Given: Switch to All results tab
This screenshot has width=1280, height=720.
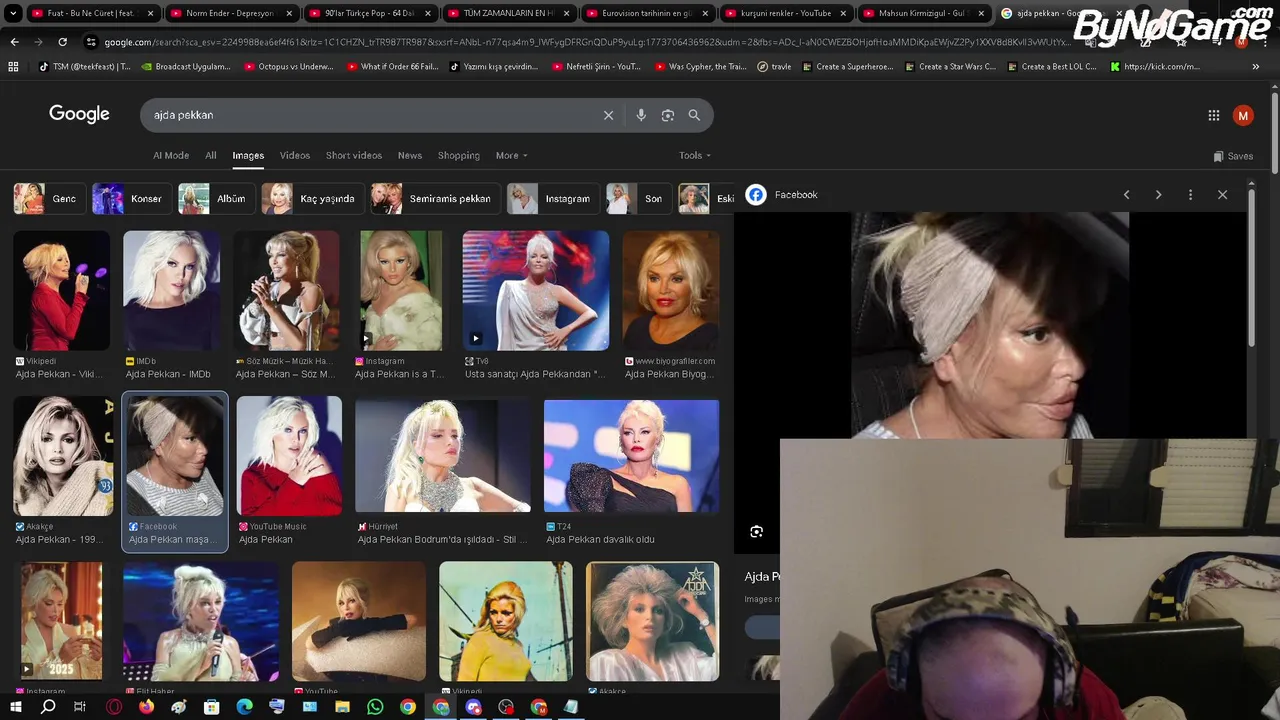Looking at the screenshot, I should [x=211, y=155].
